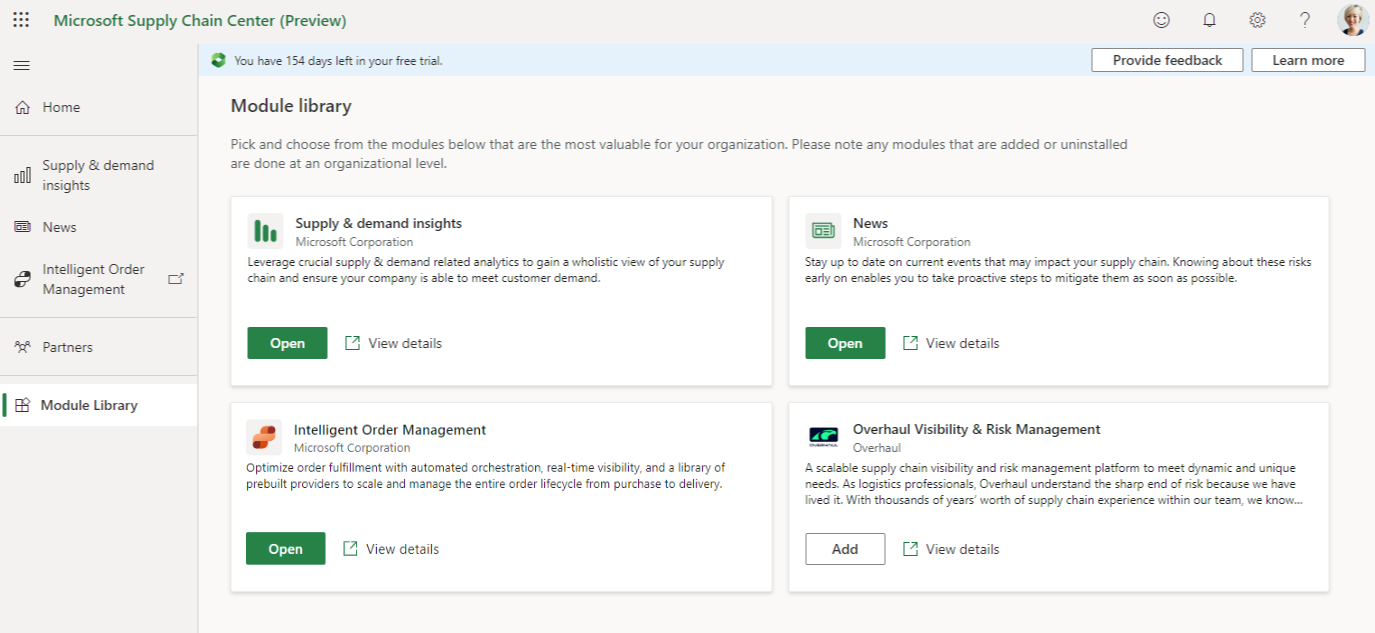Click the News card logo
This screenshot has height=633, width=1375.
823,231
